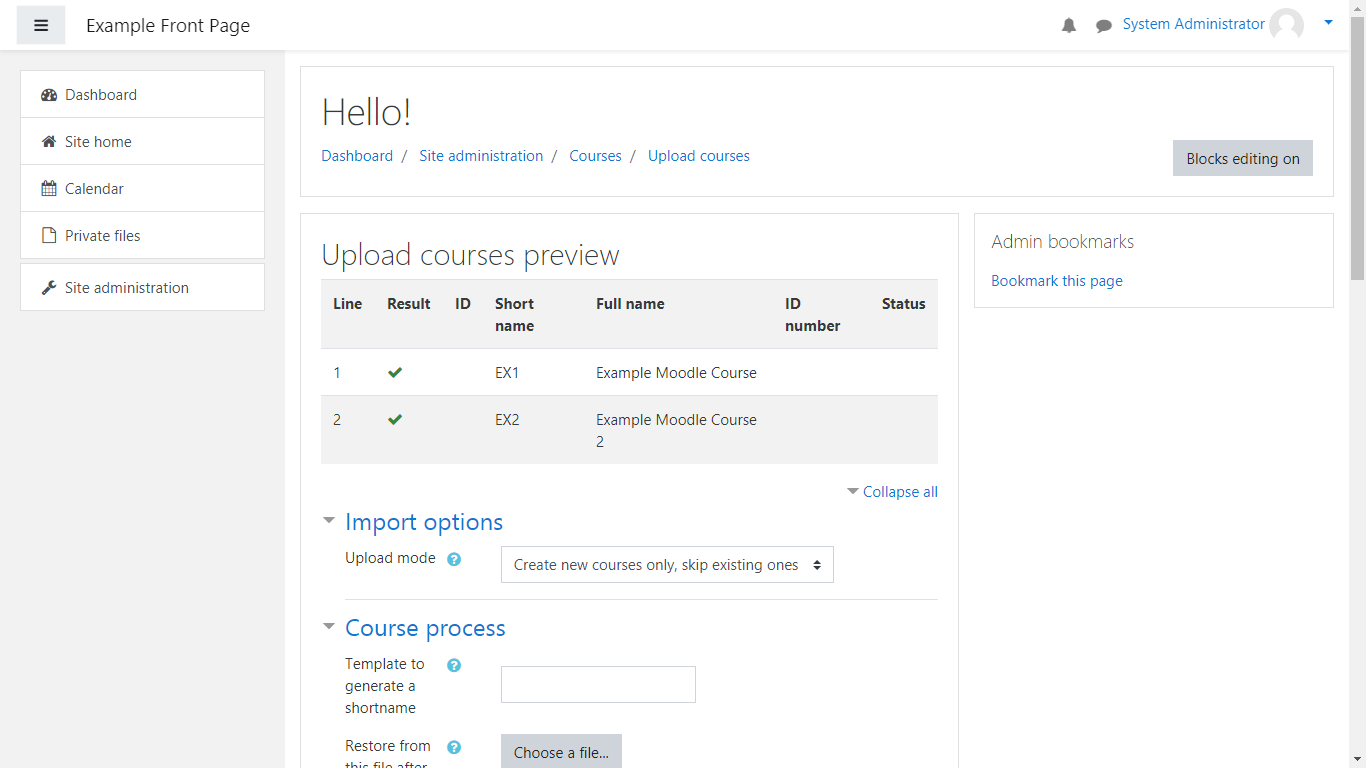Show help for shortname template

[x=454, y=665]
